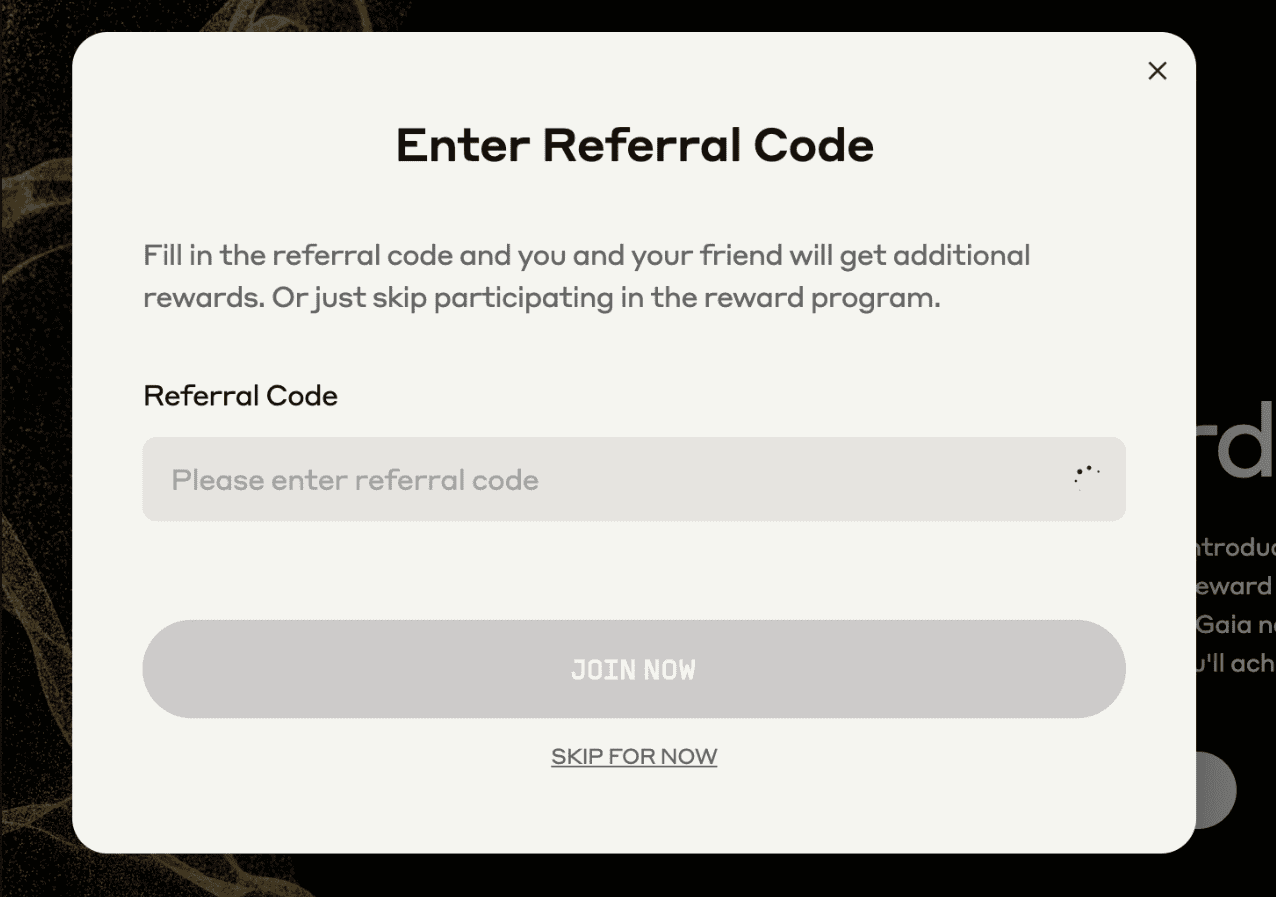The image size is (1276, 897).
Task: Close the Enter Referral Code dialog
Action: [1157, 71]
